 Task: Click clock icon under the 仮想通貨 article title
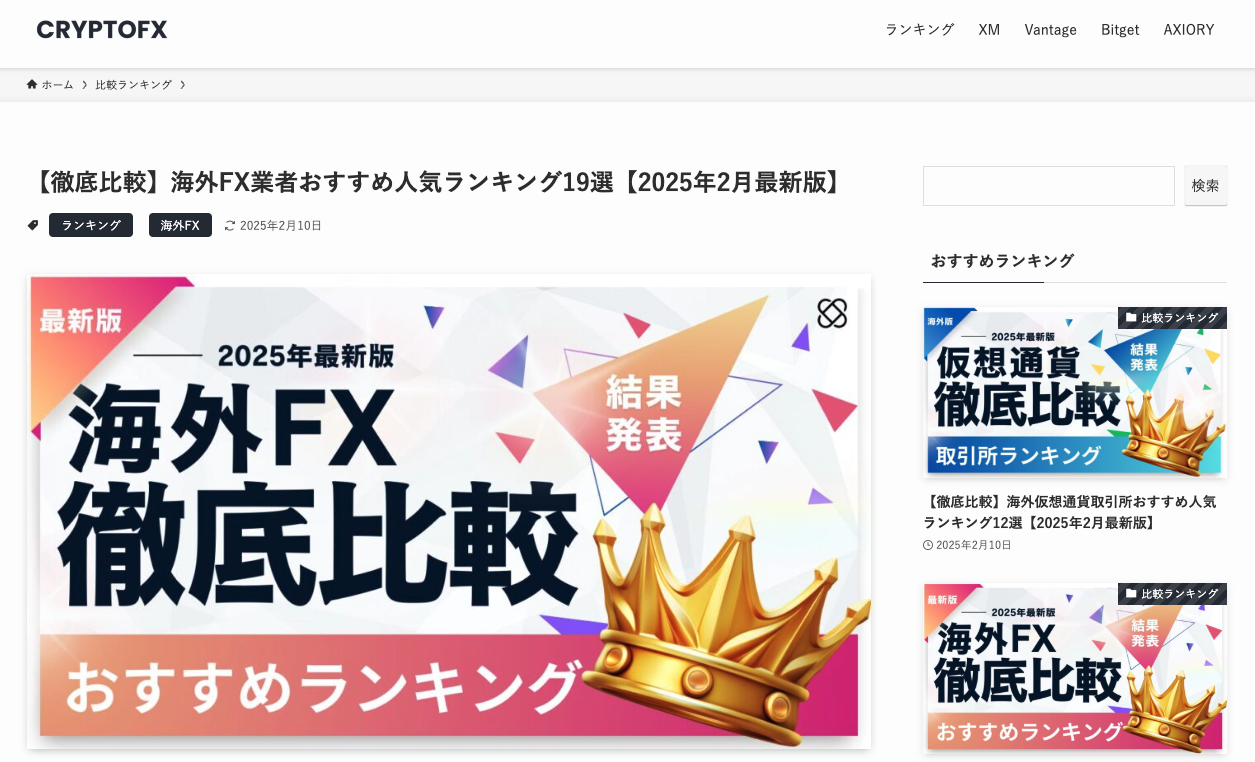(928, 545)
